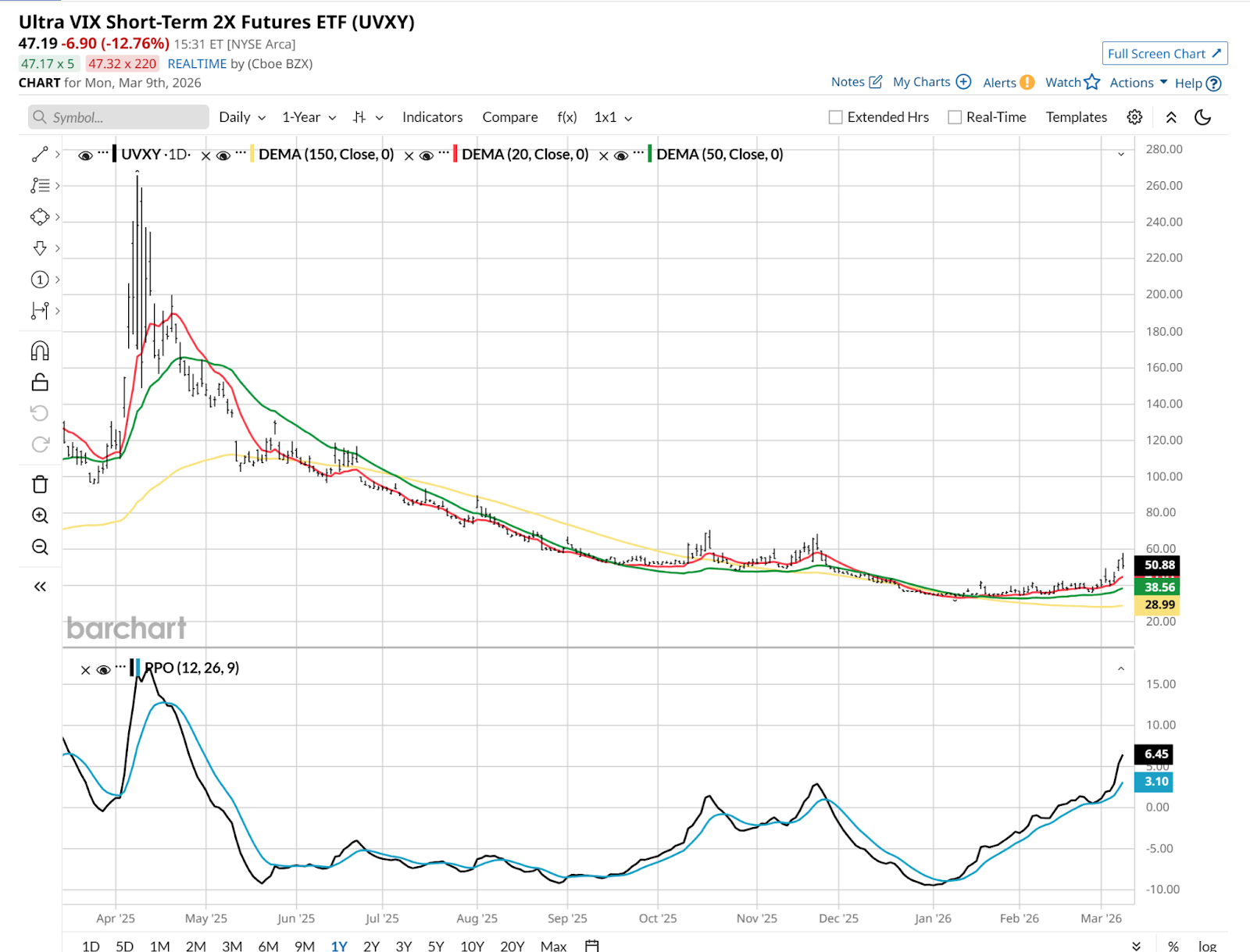Open the Daily frequency dropdown

(x=242, y=117)
